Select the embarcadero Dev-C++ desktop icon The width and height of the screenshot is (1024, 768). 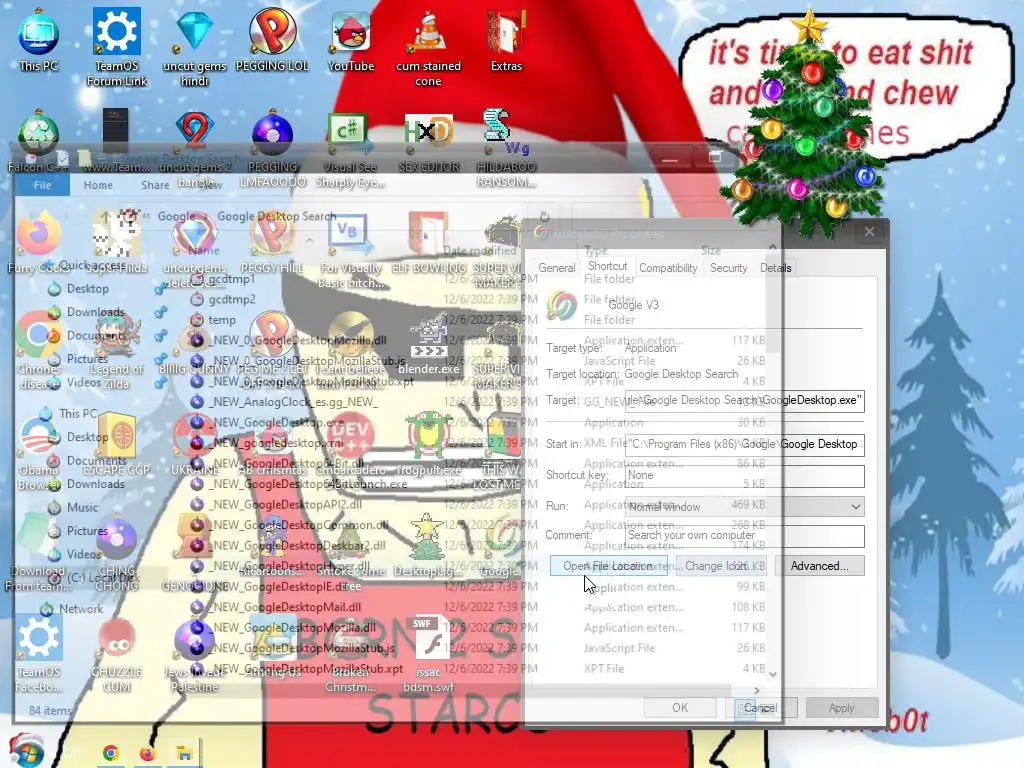[351, 444]
